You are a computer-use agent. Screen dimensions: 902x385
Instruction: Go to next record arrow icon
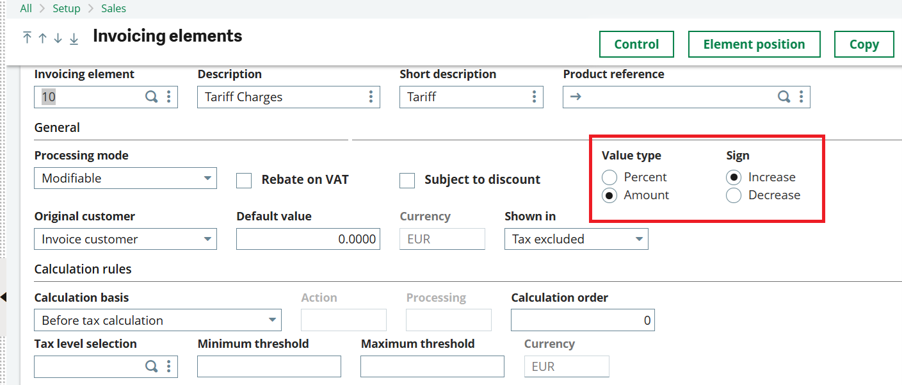point(58,38)
